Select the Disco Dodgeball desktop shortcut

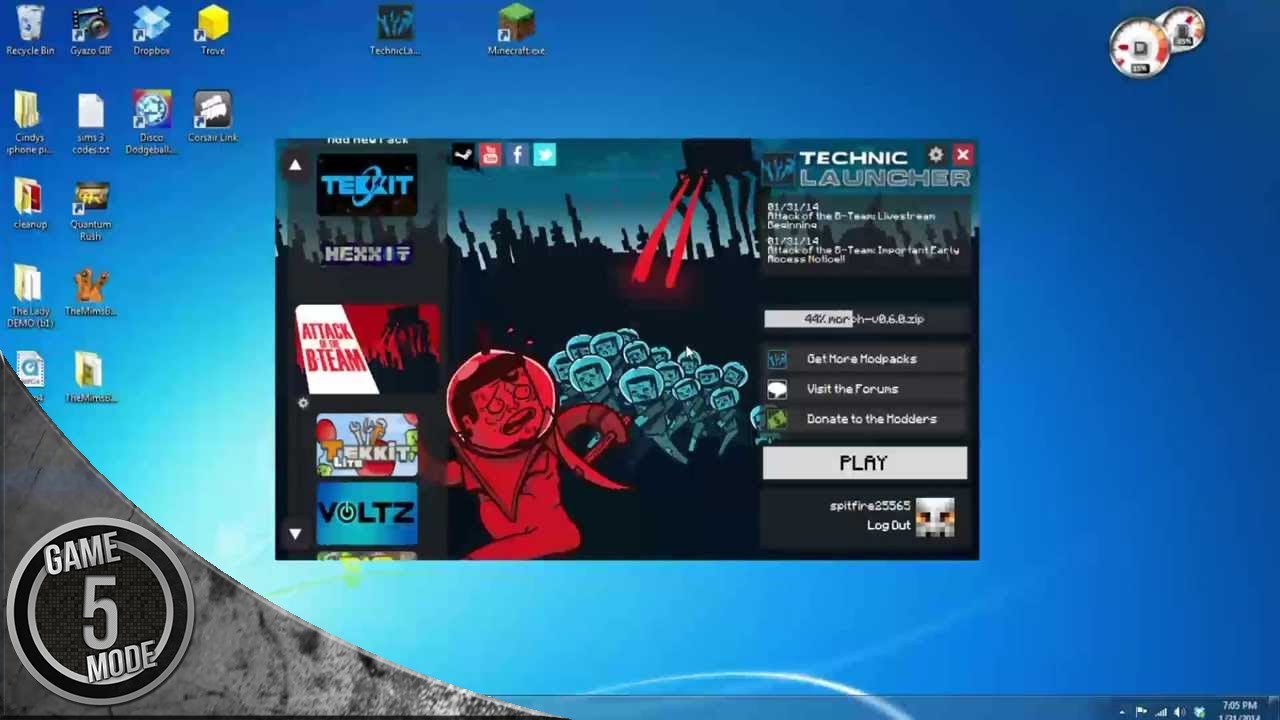(152, 123)
